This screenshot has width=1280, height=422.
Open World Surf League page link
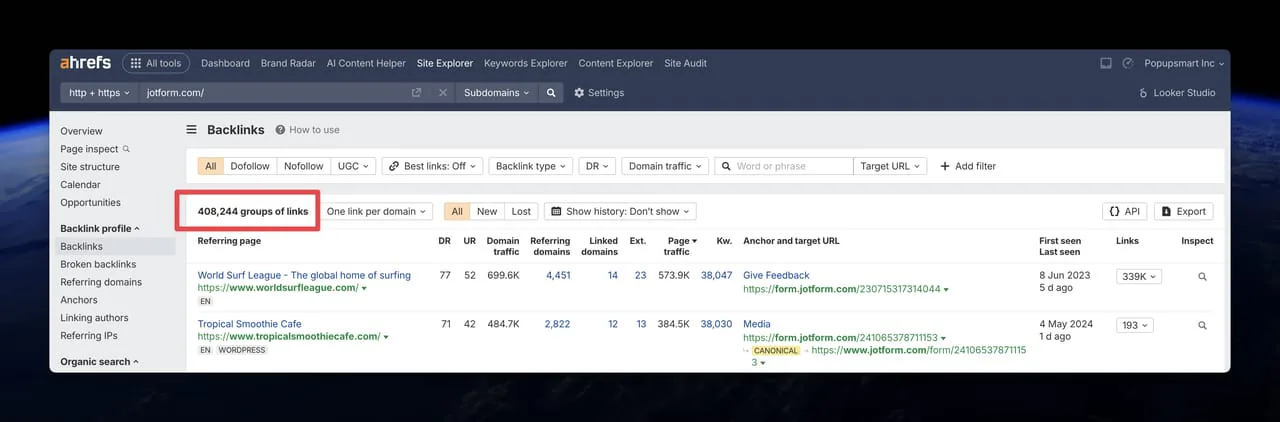coord(304,275)
